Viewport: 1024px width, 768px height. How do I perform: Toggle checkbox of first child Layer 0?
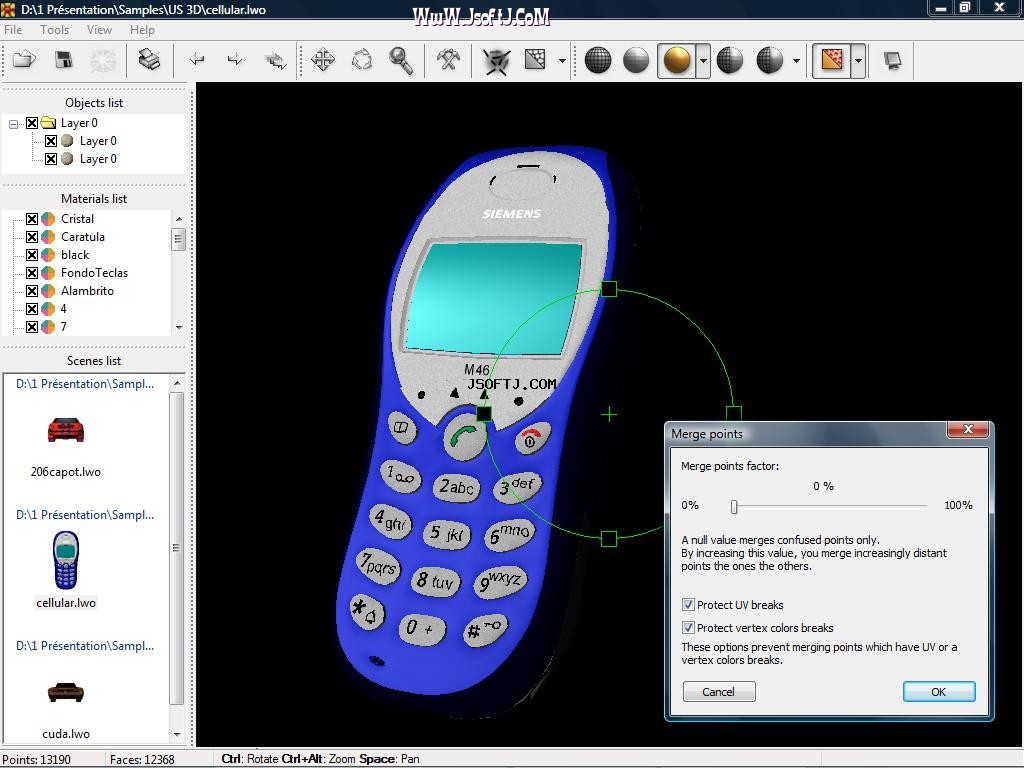pyautogui.click(x=51, y=141)
